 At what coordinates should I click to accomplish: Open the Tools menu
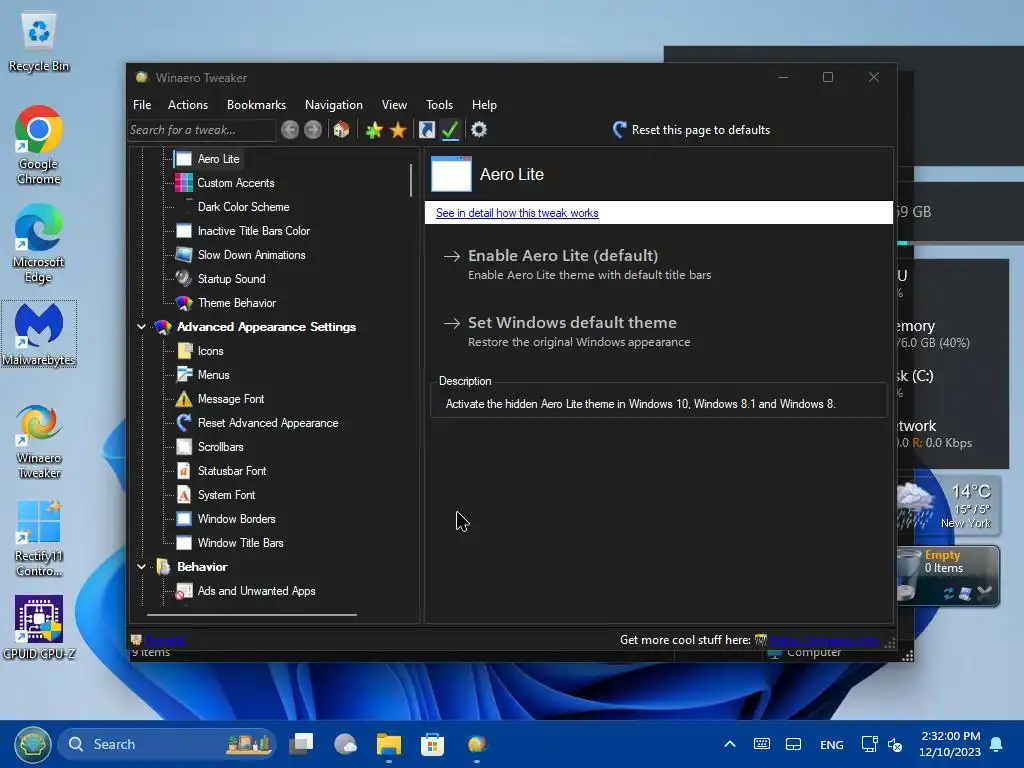tap(439, 104)
